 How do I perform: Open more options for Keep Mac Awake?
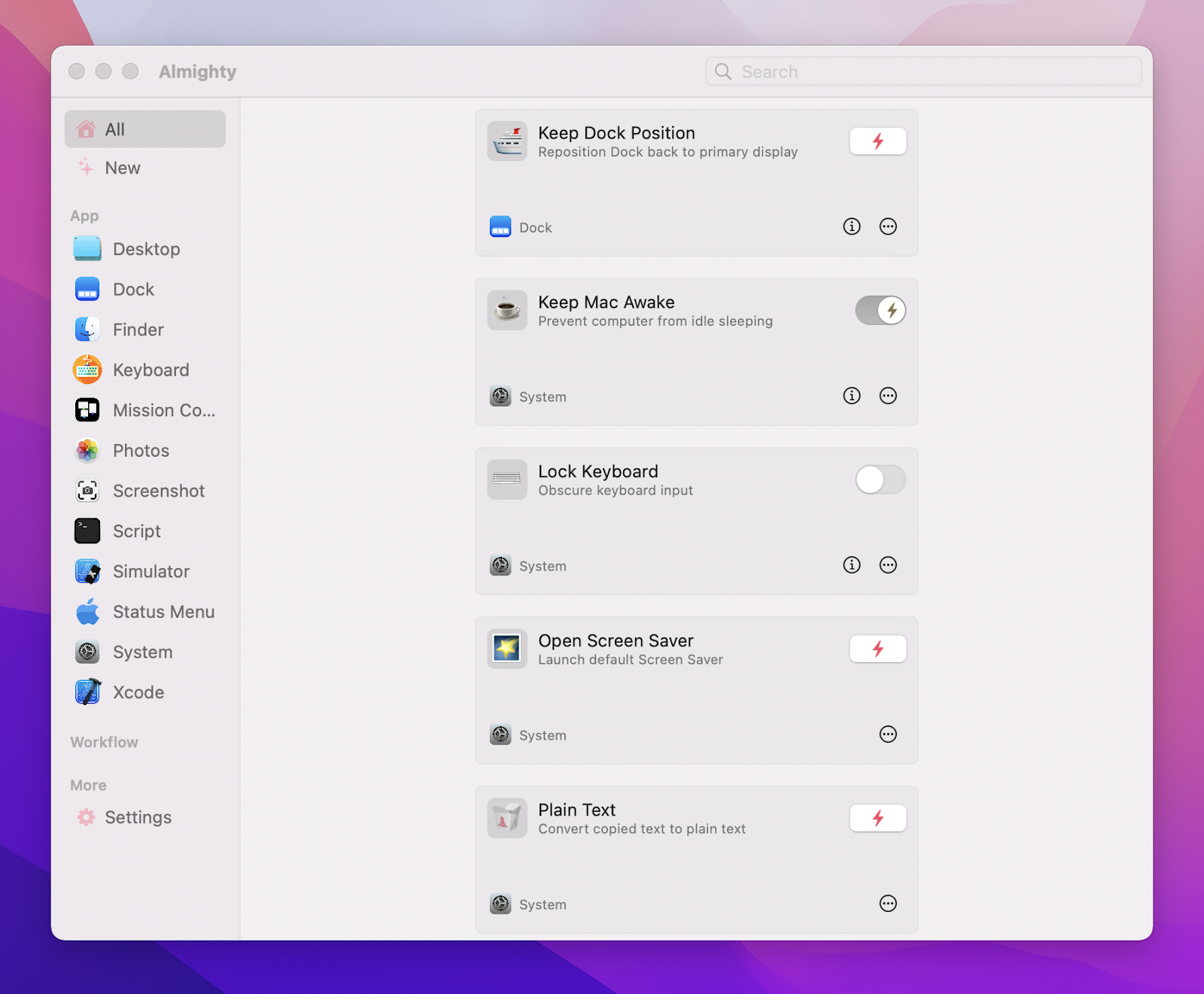pyautogui.click(x=888, y=396)
